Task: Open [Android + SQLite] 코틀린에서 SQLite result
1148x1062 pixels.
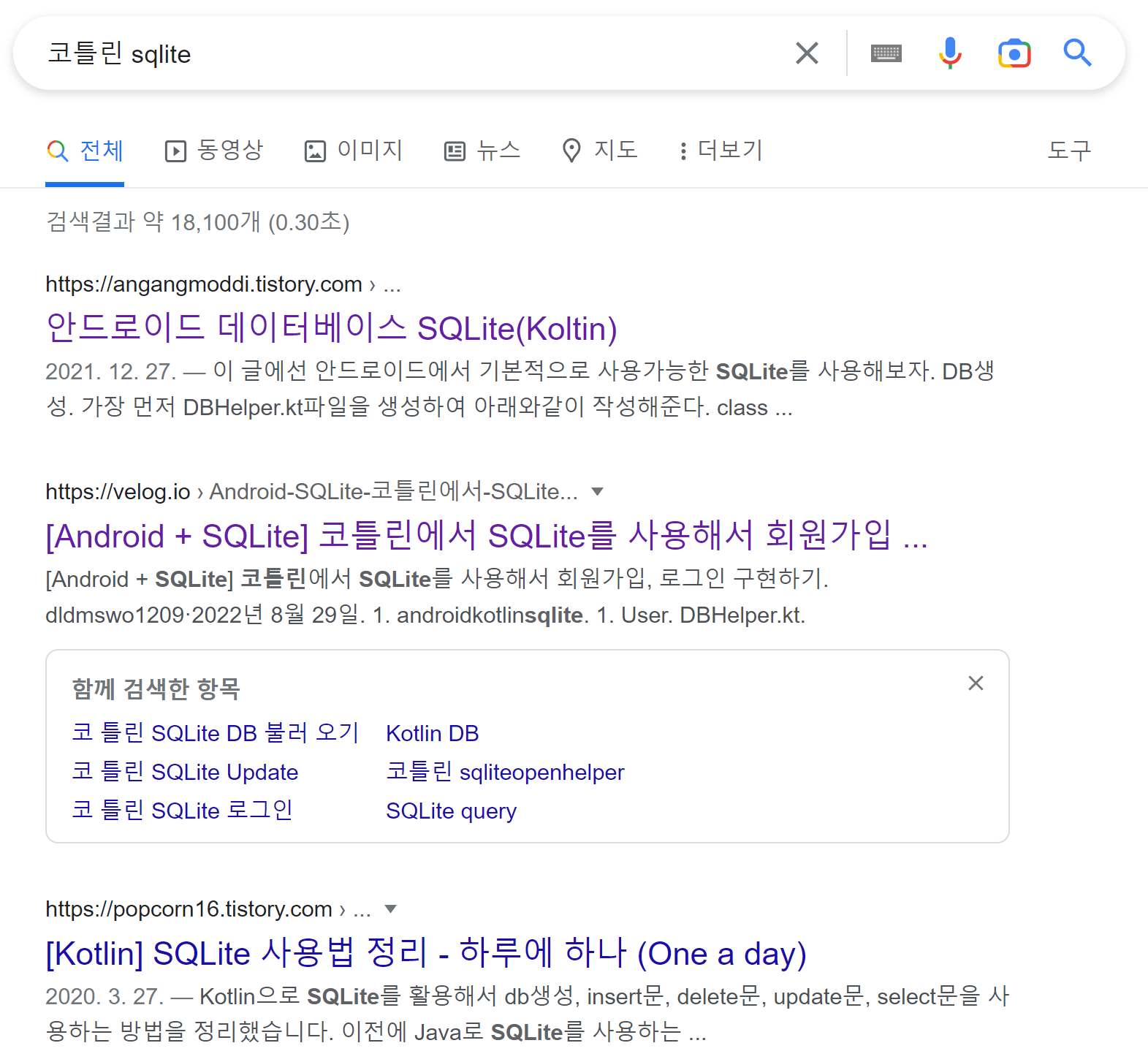Action: tap(487, 536)
